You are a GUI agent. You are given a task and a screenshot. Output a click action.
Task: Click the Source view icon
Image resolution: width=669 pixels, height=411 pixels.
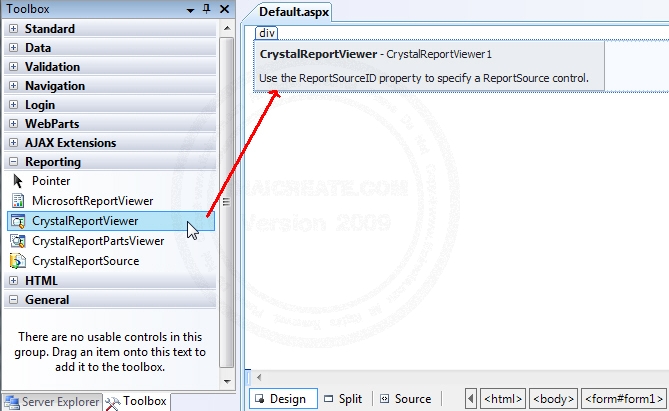(x=384, y=399)
